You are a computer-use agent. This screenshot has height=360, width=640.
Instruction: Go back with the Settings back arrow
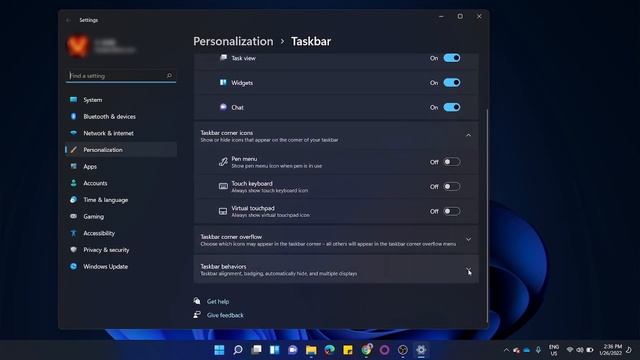[x=68, y=20]
